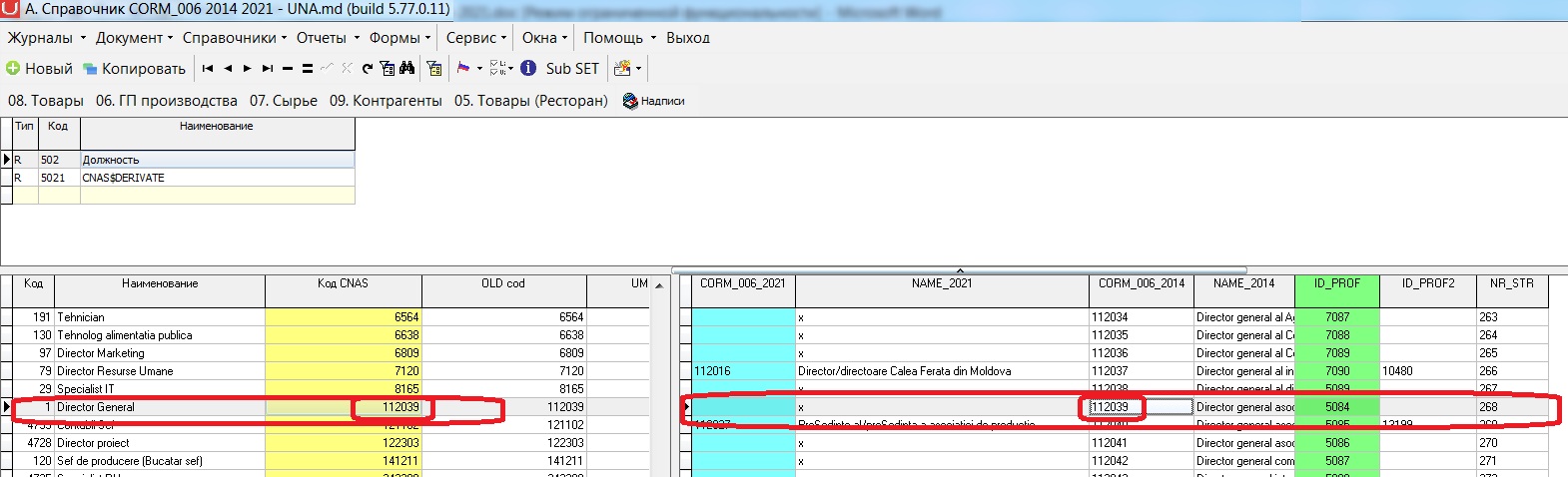
Task: Click the blue info icon
Action: (x=528, y=68)
